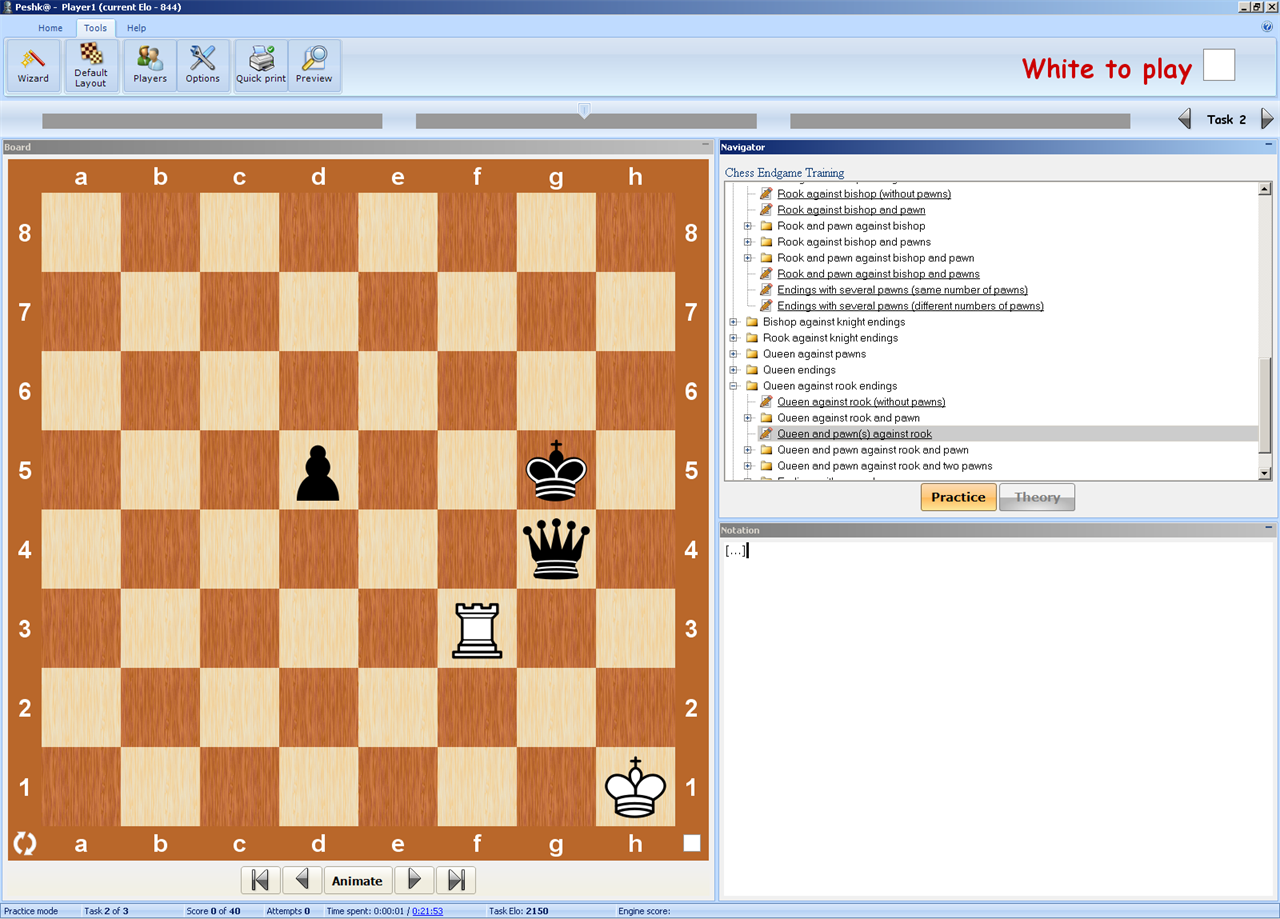Open the Wizard tool

[x=33, y=66]
